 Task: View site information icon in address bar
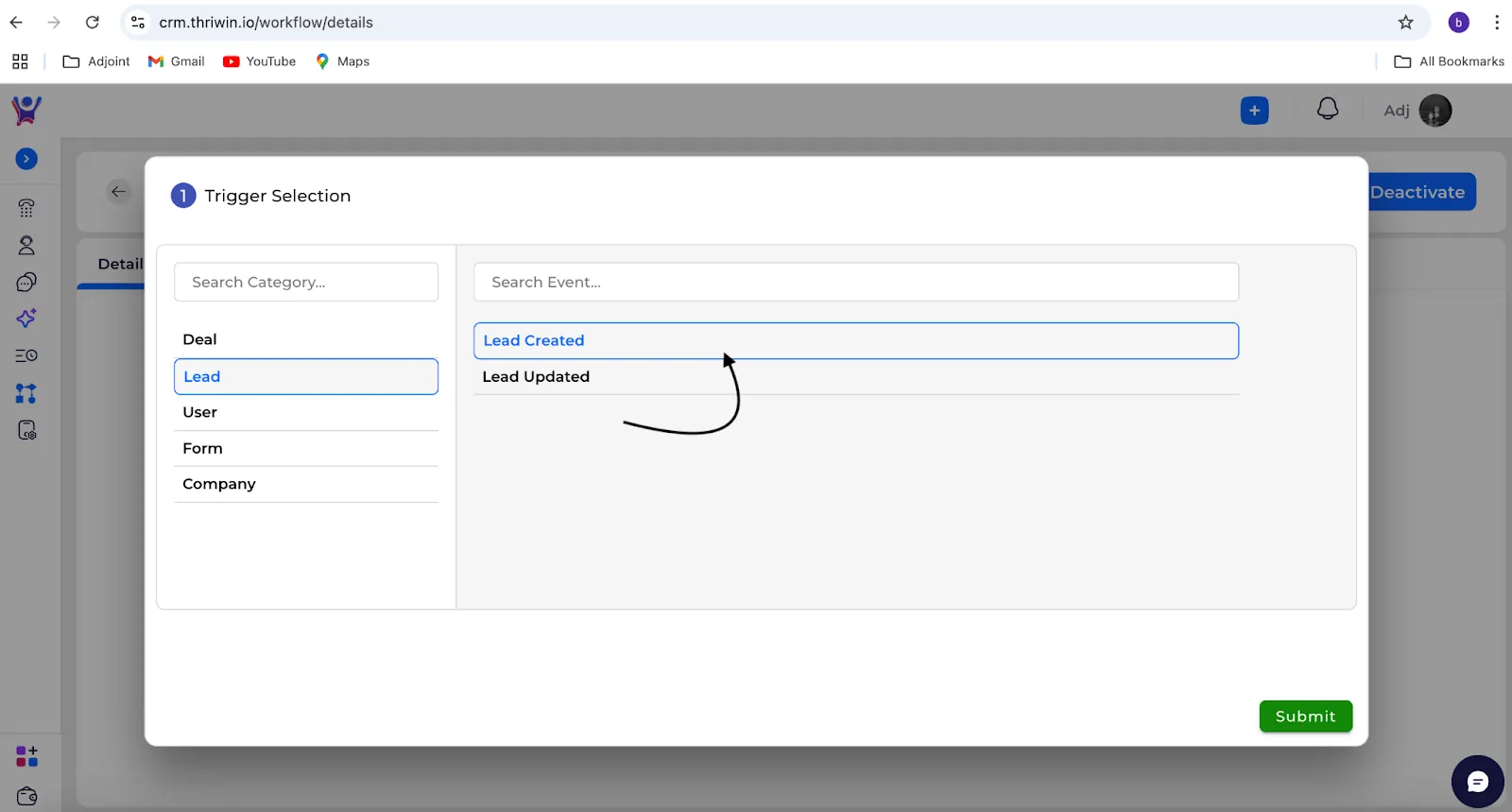point(138,22)
